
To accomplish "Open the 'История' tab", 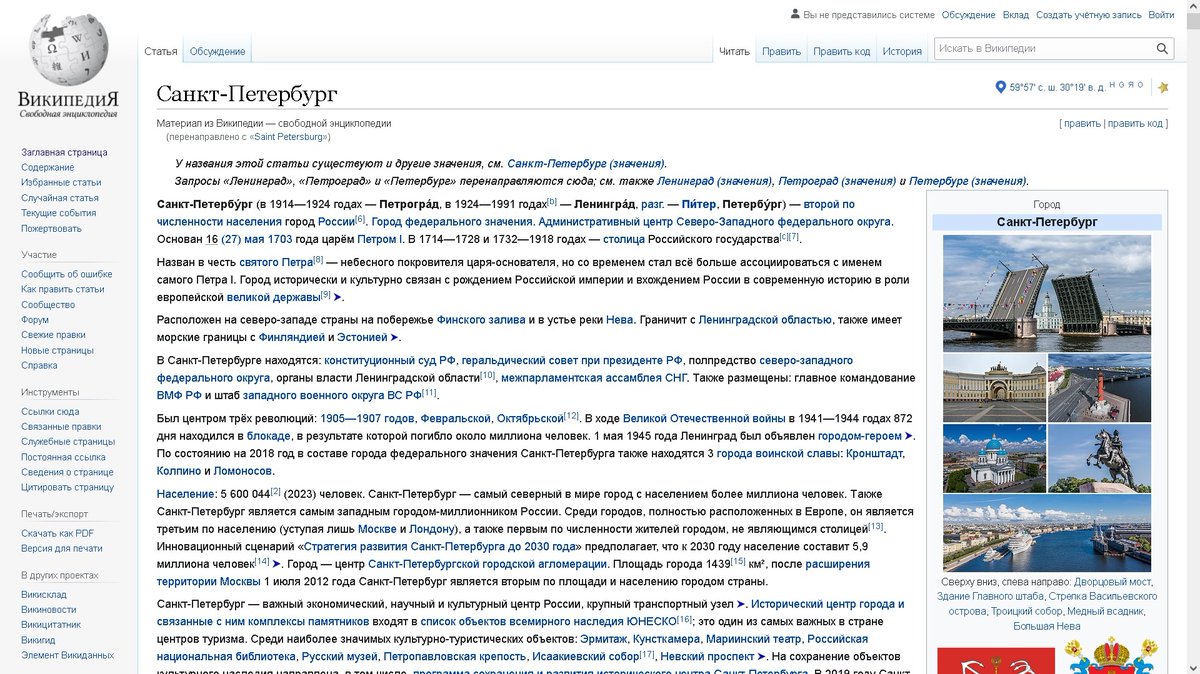I will [x=902, y=51].
